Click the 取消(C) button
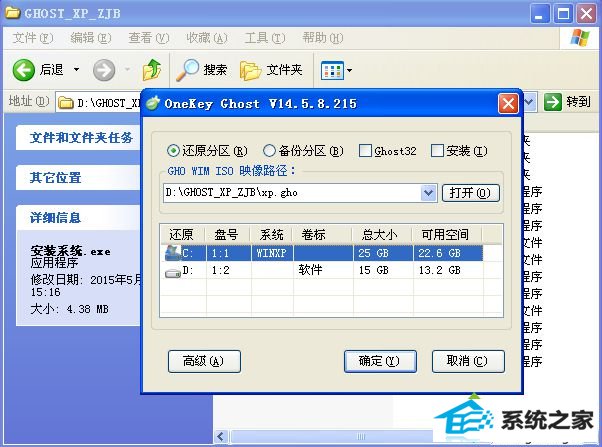Screen dimensions: 602x447 click(468, 361)
